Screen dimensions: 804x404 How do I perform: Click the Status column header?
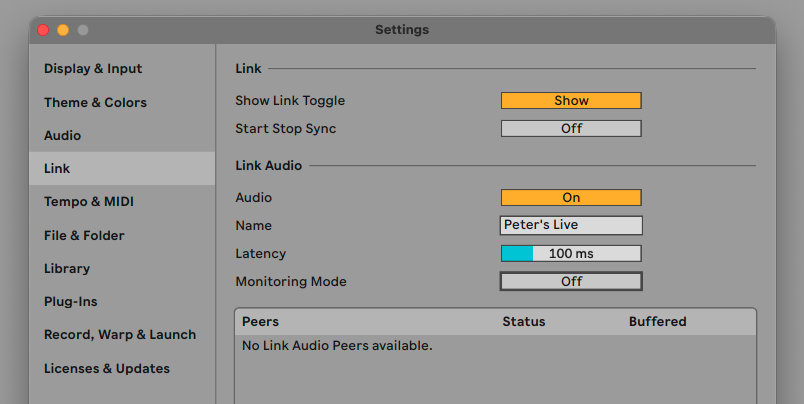tap(524, 322)
